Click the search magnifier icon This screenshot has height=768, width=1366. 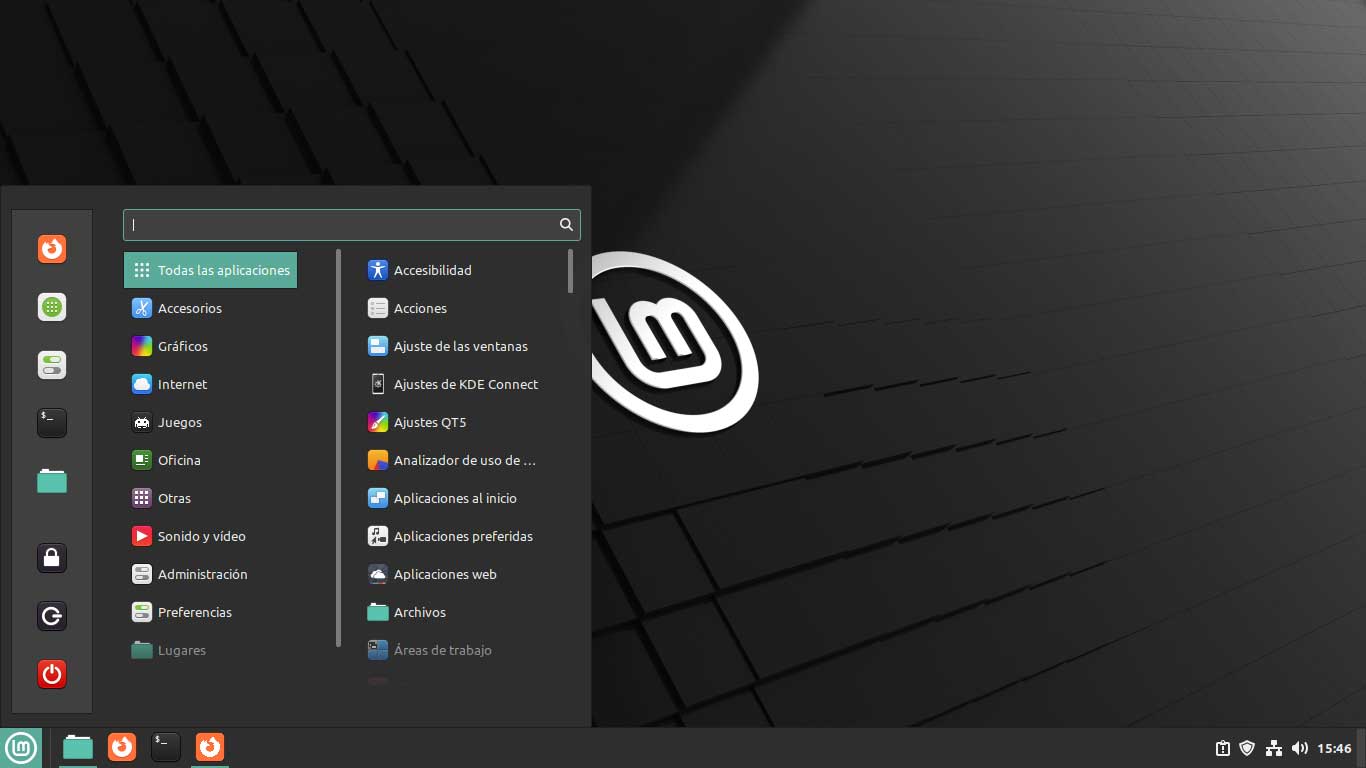[x=566, y=225]
